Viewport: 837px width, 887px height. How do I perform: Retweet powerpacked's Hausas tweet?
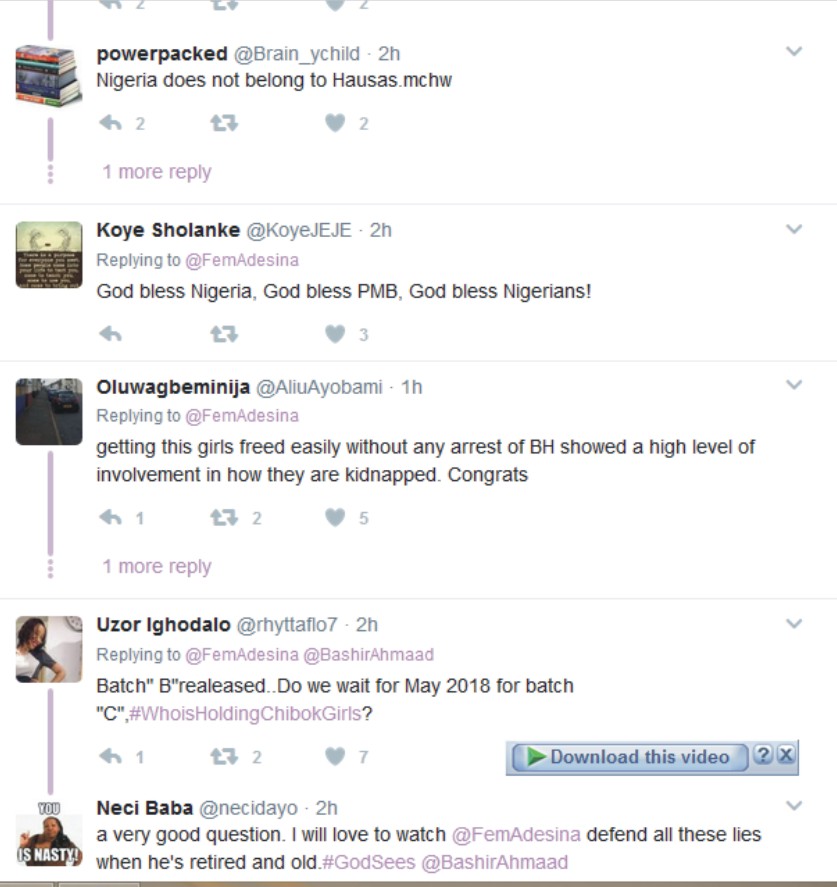pos(224,123)
